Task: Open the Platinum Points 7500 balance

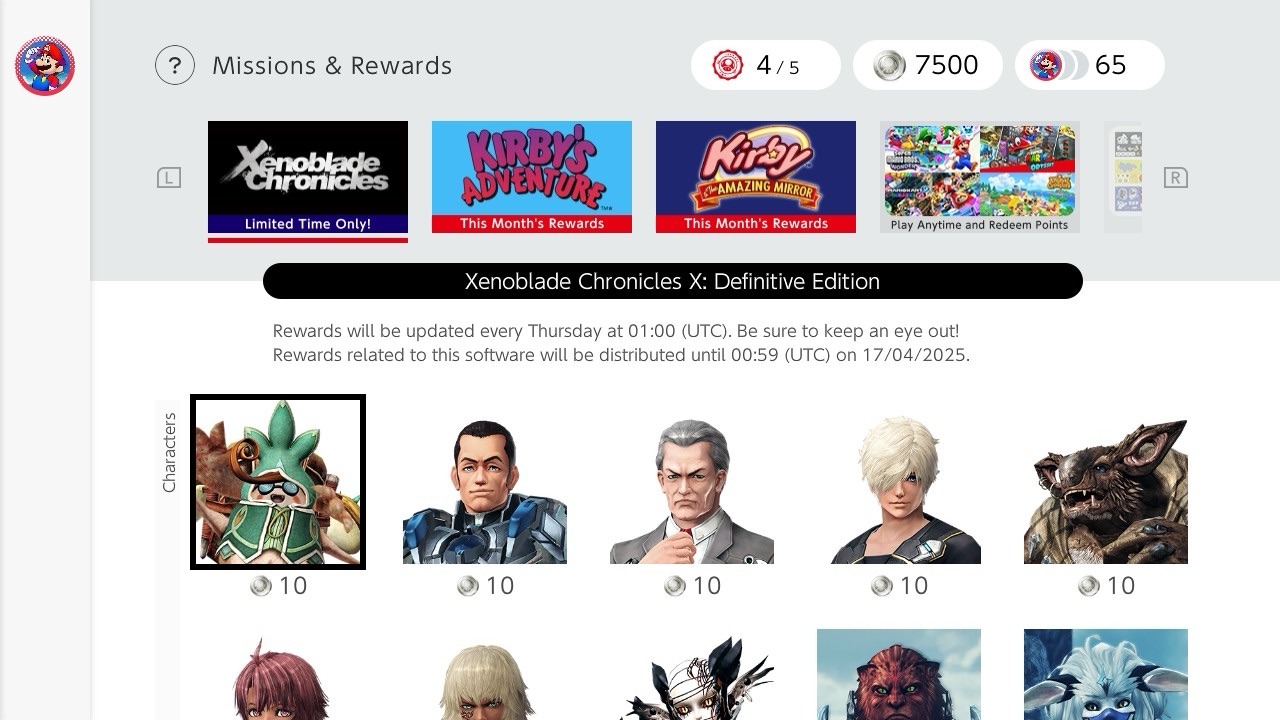Action: click(x=928, y=65)
